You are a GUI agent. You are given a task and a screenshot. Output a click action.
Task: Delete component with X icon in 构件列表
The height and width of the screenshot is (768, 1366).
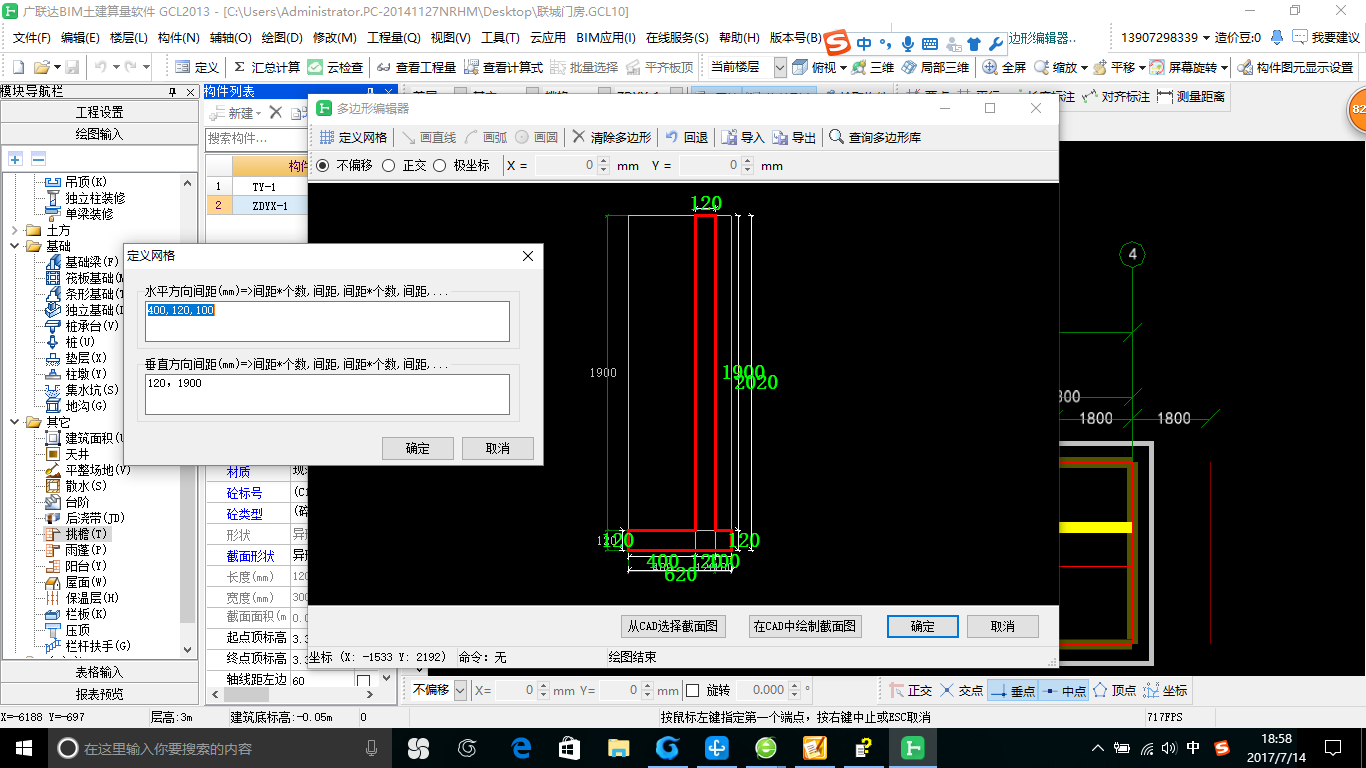tap(276, 112)
